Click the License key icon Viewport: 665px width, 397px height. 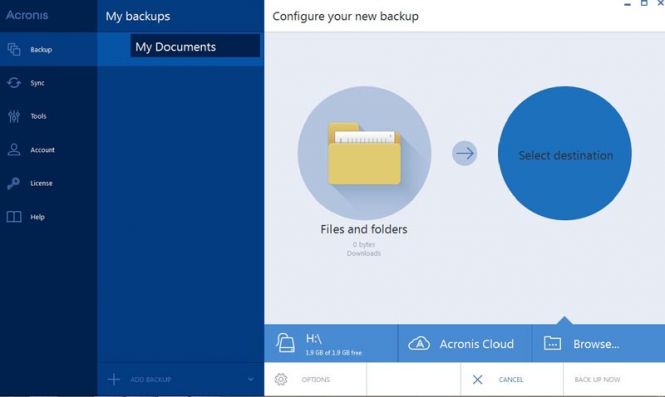[x=13, y=183]
